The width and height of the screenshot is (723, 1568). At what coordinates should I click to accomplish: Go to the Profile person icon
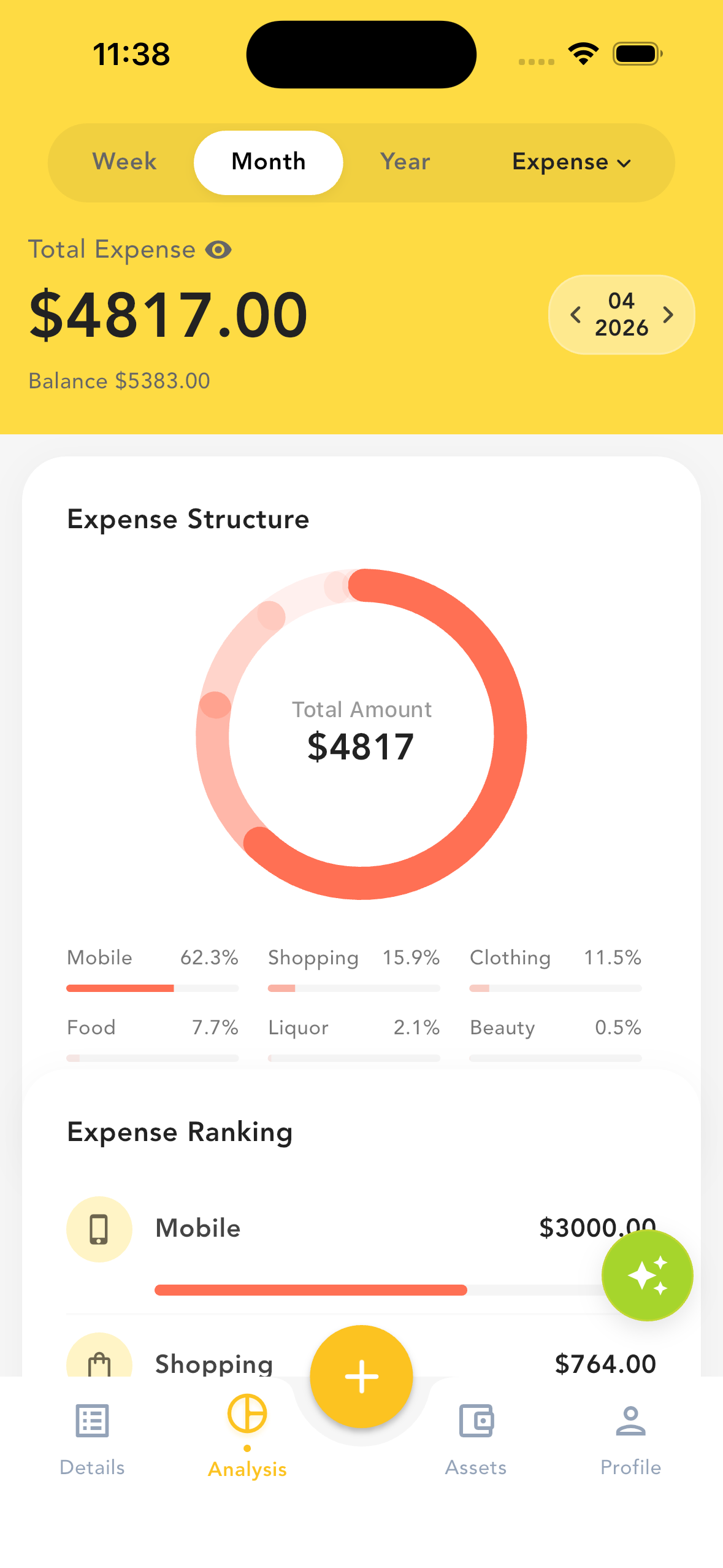click(x=630, y=1421)
